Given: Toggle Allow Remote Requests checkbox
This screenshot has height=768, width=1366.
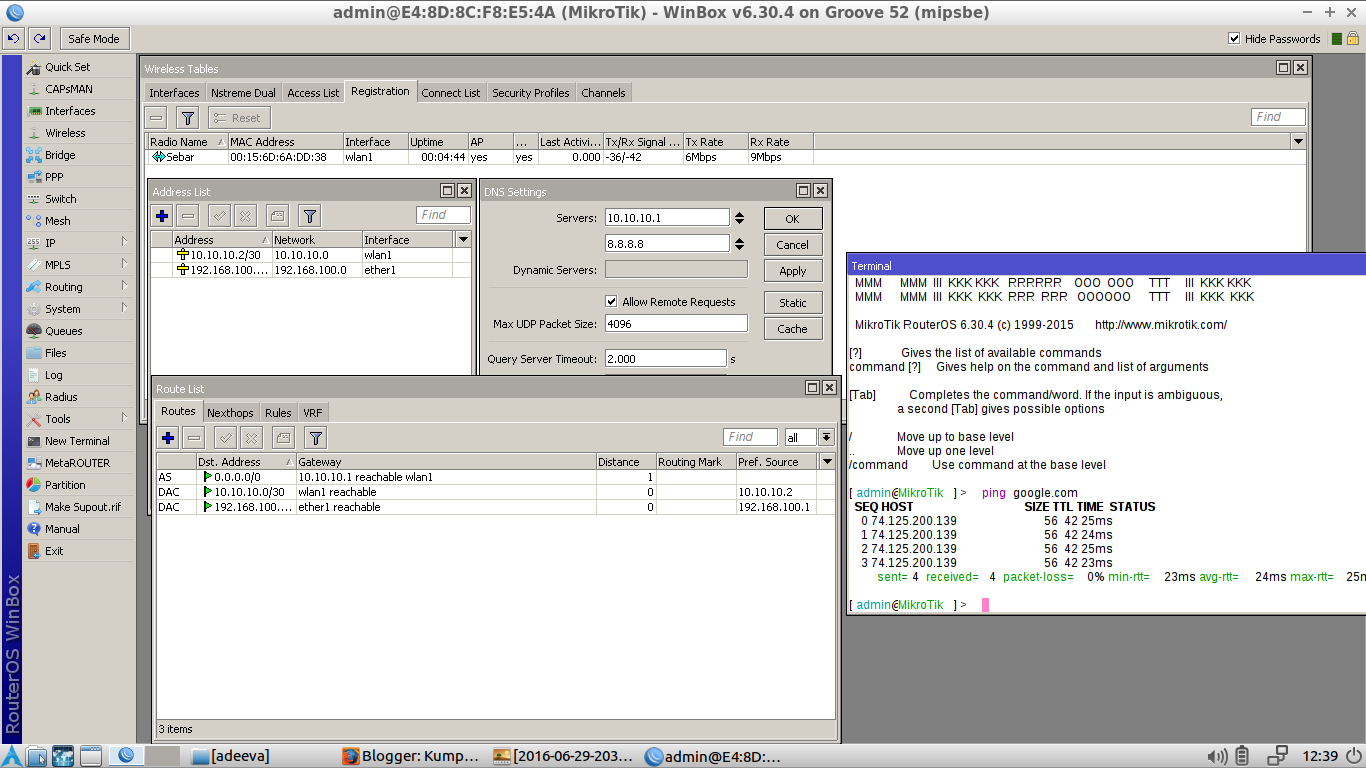Looking at the screenshot, I should tap(612, 302).
